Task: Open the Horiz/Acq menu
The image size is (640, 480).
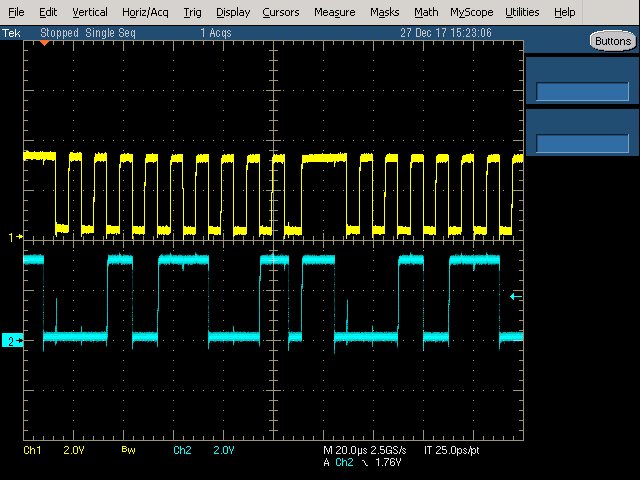Action: pos(145,12)
